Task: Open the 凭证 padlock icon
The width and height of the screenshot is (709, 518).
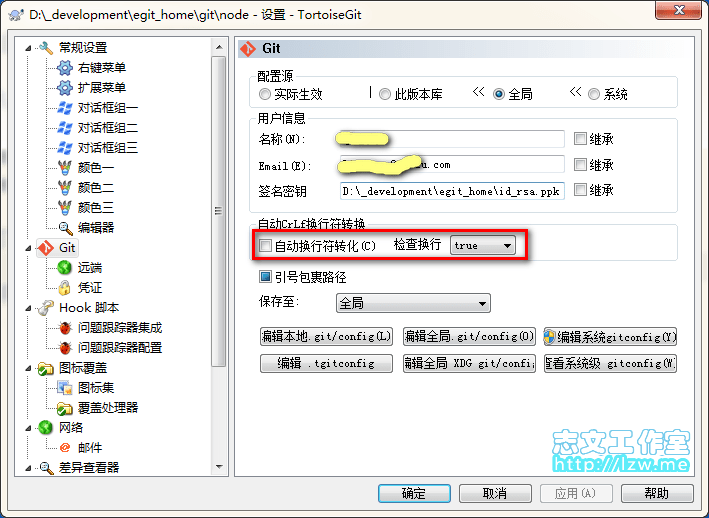Action: click(x=65, y=287)
